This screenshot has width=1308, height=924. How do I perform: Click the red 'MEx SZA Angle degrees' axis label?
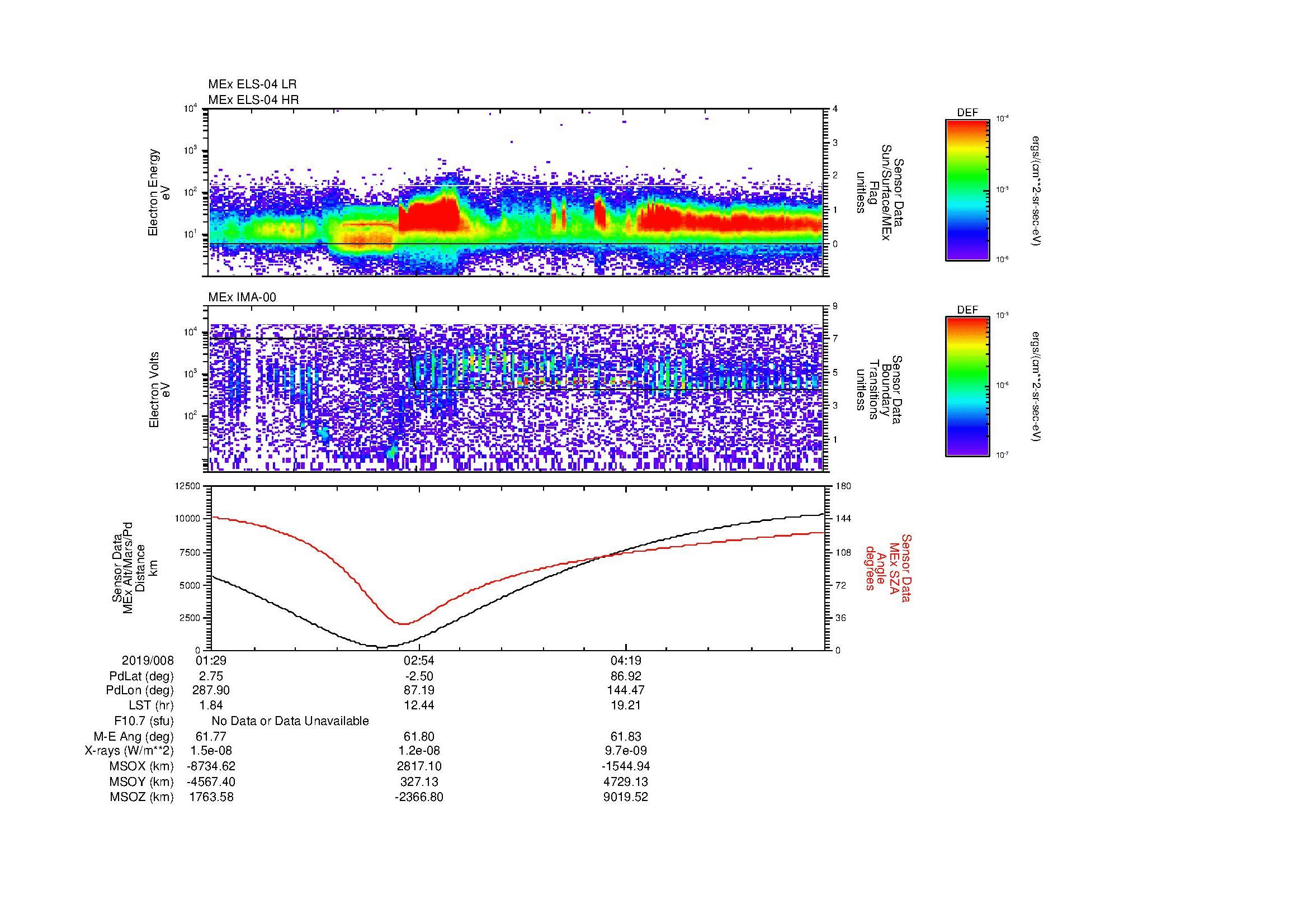click(x=887, y=567)
